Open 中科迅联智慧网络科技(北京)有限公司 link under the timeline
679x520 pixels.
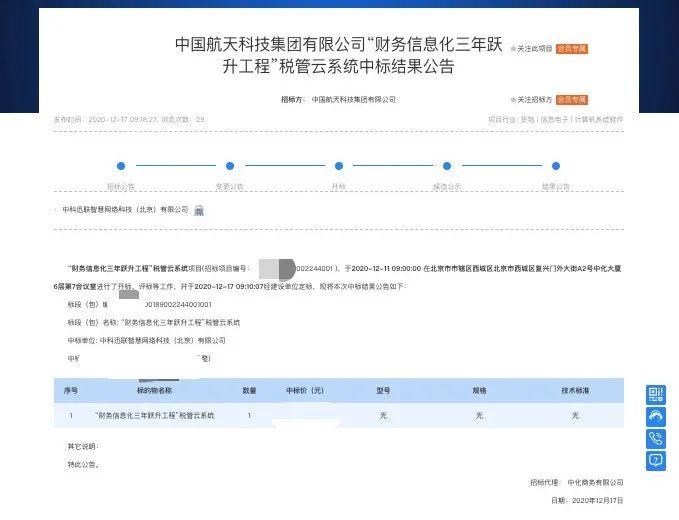tap(126, 210)
